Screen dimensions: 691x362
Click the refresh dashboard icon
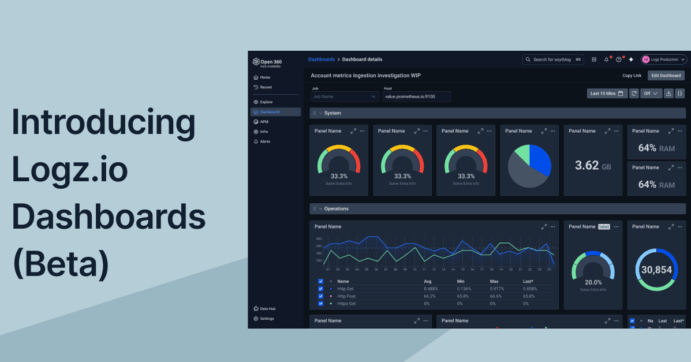click(634, 93)
